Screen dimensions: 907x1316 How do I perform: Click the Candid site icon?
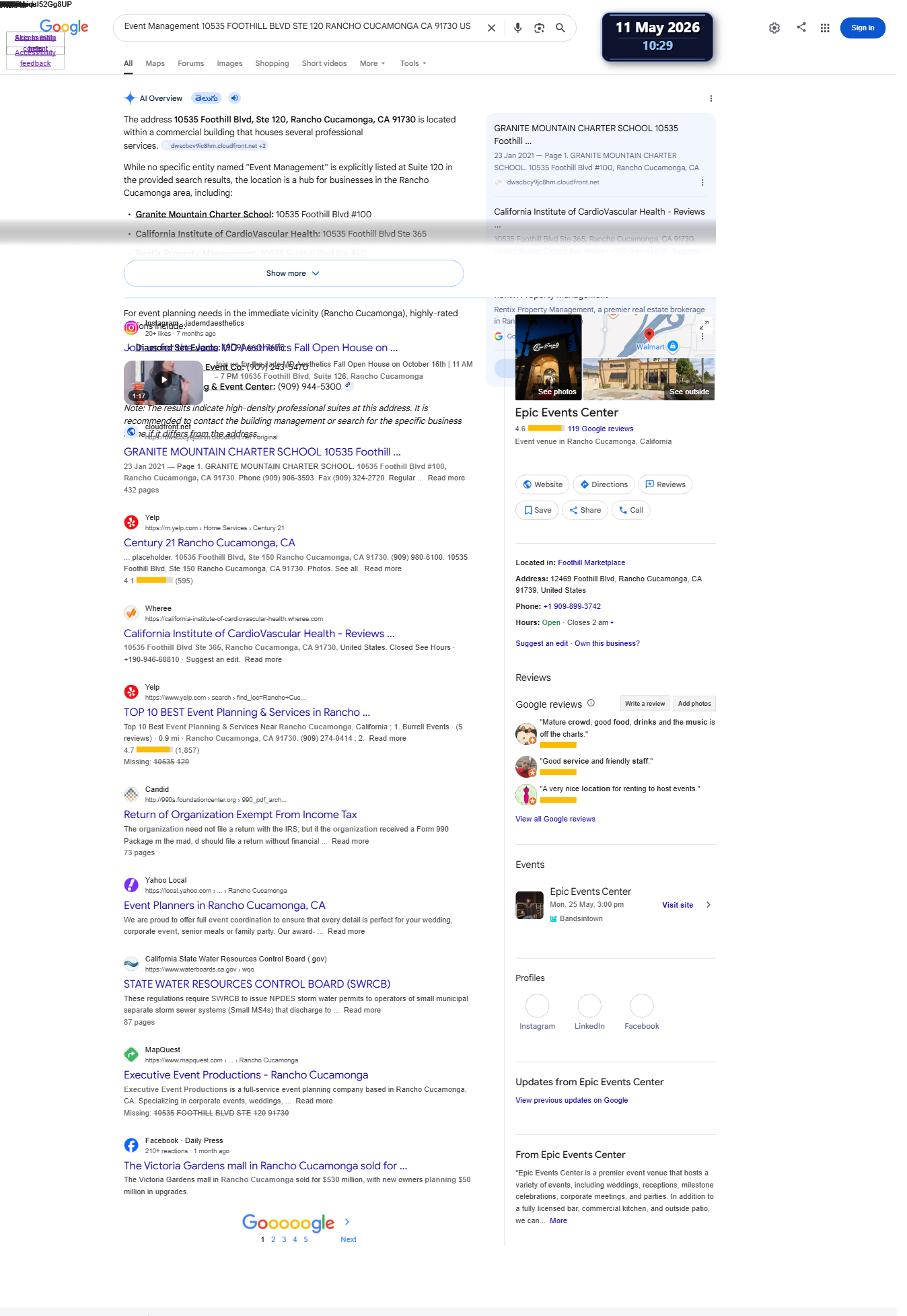pos(131,794)
